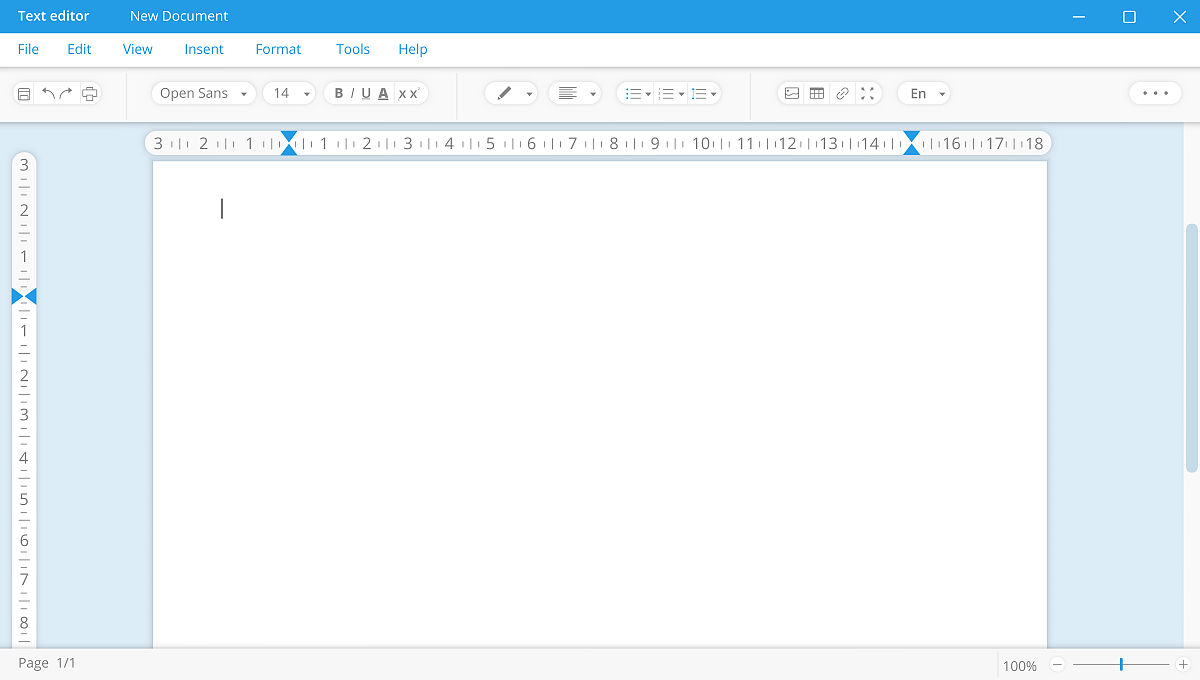Open the En language dropdown
Screen dimensions: 1200x680
(923, 94)
